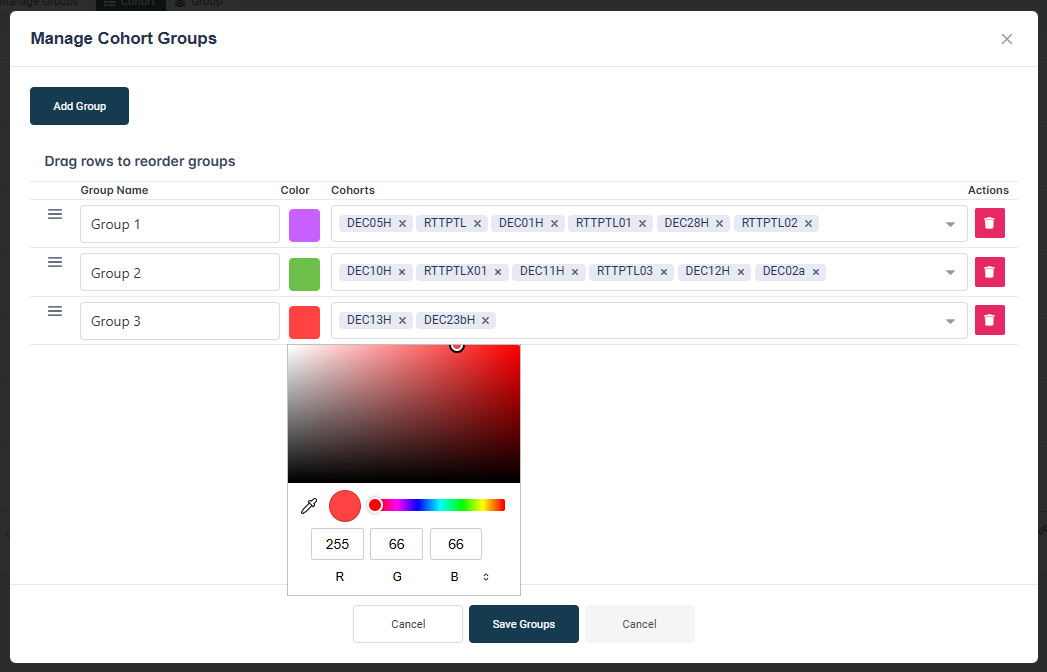Screen dimensions: 1047x672
Task: Remove the DEC23bH cohort from Group 3
Action: pos(485,320)
